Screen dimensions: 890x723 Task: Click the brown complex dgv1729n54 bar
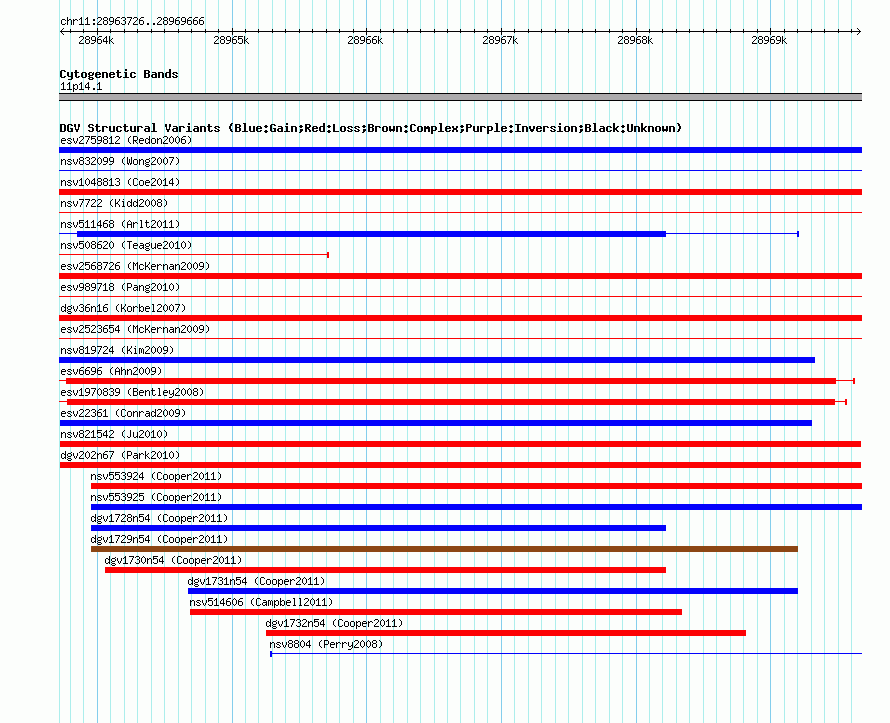tap(444, 549)
